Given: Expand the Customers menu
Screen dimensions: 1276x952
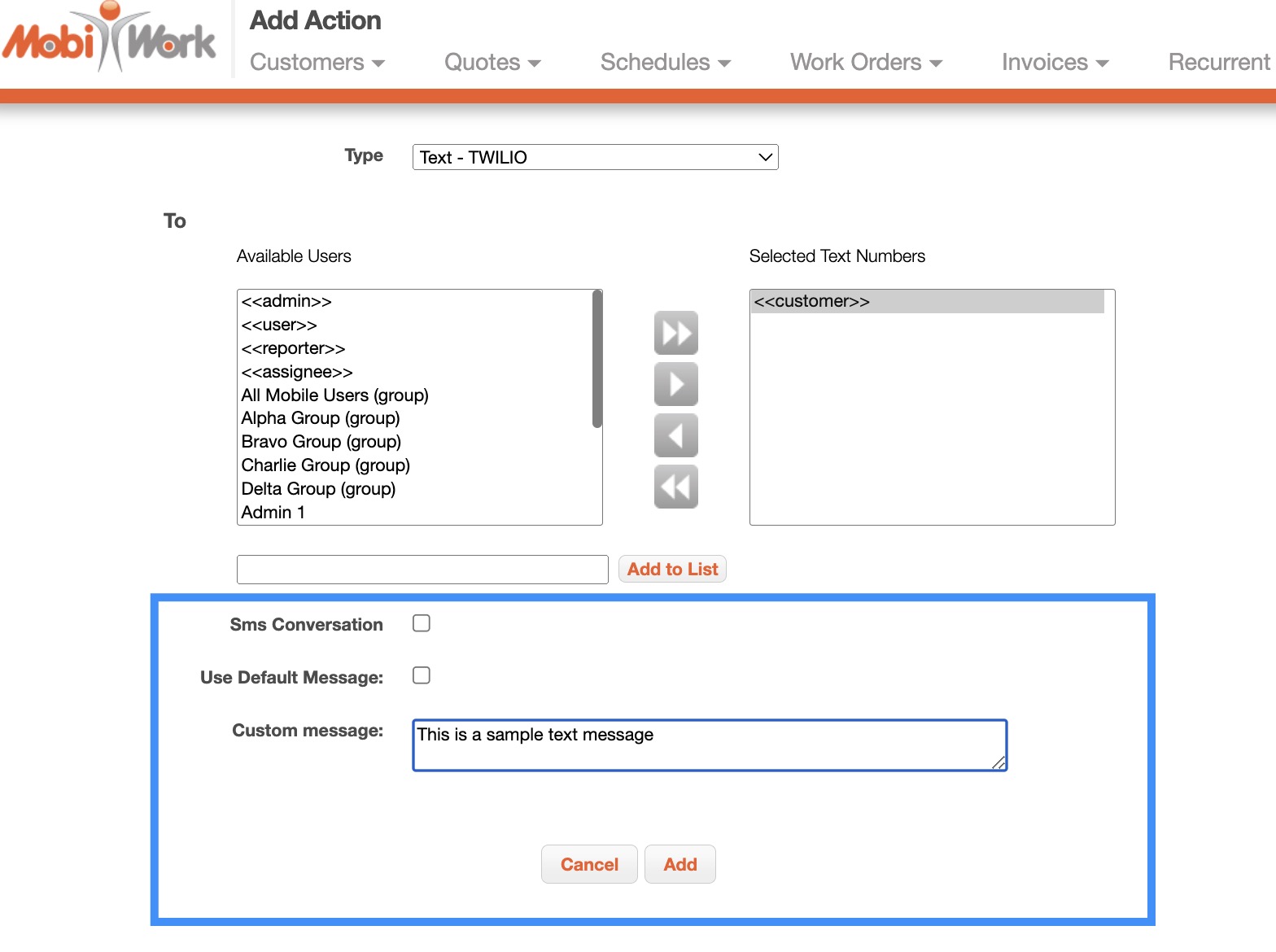Looking at the screenshot, I should click(x=317, y=63).
